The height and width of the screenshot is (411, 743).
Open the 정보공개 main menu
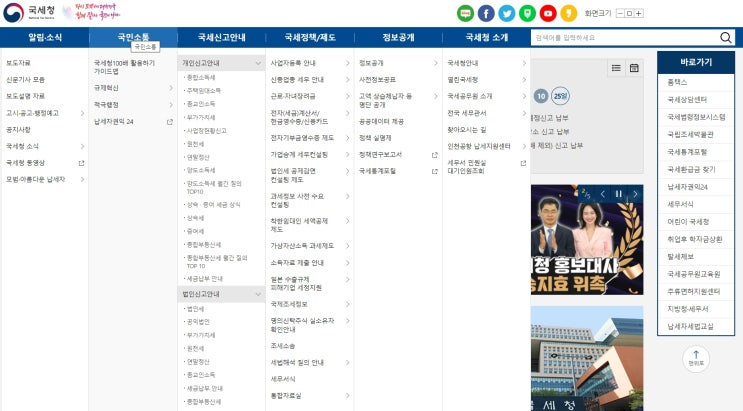coord(398,37)
